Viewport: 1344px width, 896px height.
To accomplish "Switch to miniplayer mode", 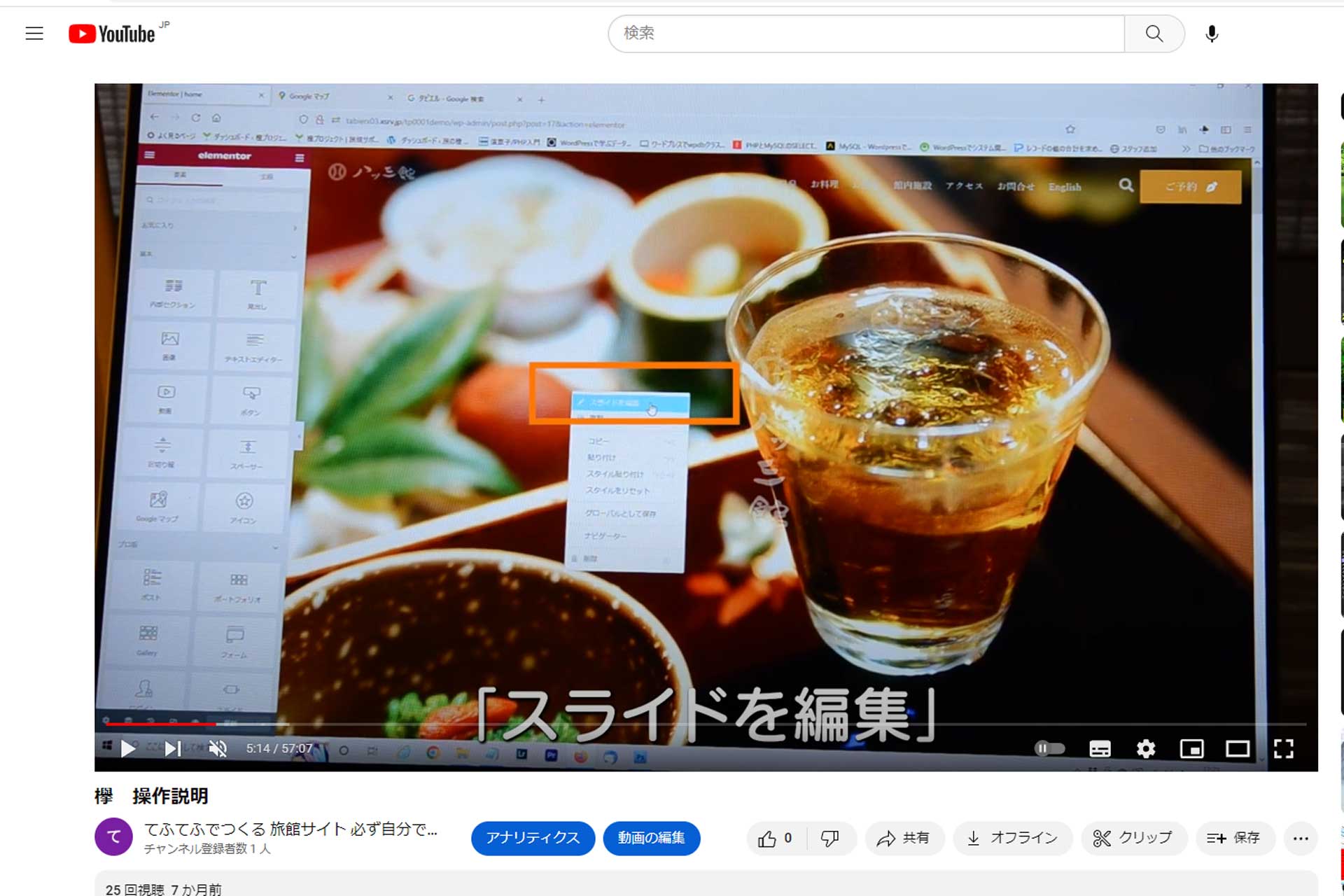I will coord(1191,749).
